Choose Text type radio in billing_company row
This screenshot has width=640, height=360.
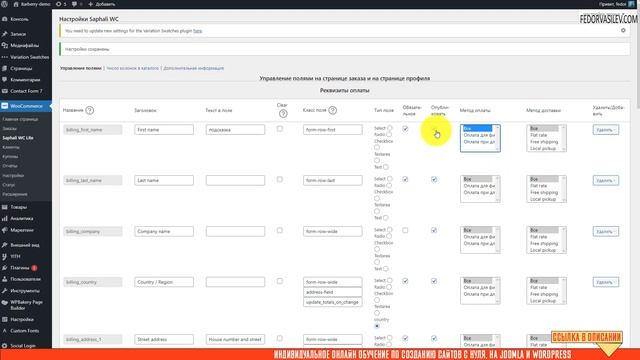click(x=386, y=269)
